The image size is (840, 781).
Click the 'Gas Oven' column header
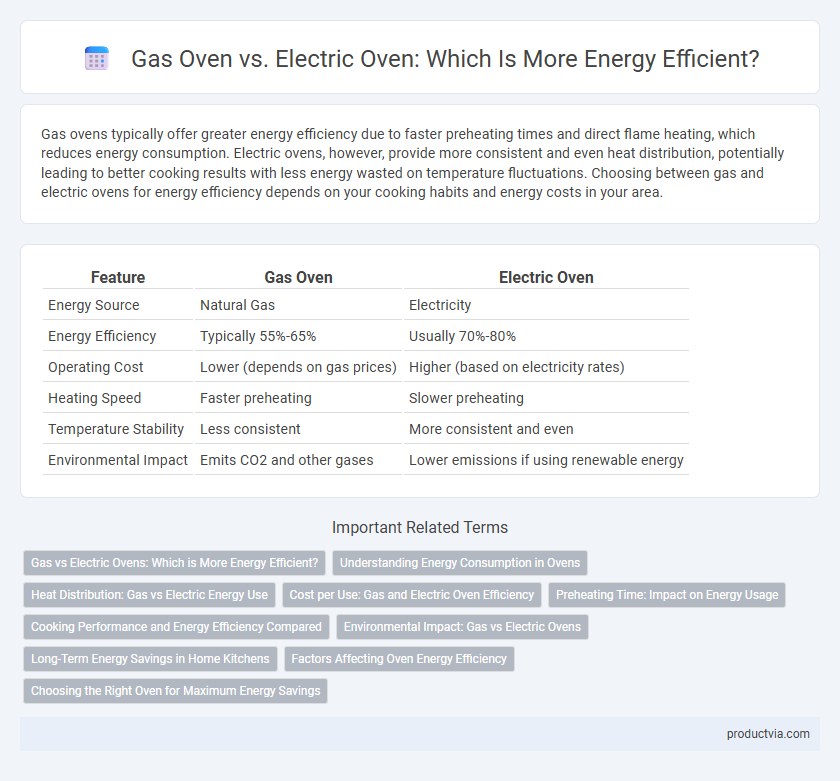[298, 277]
